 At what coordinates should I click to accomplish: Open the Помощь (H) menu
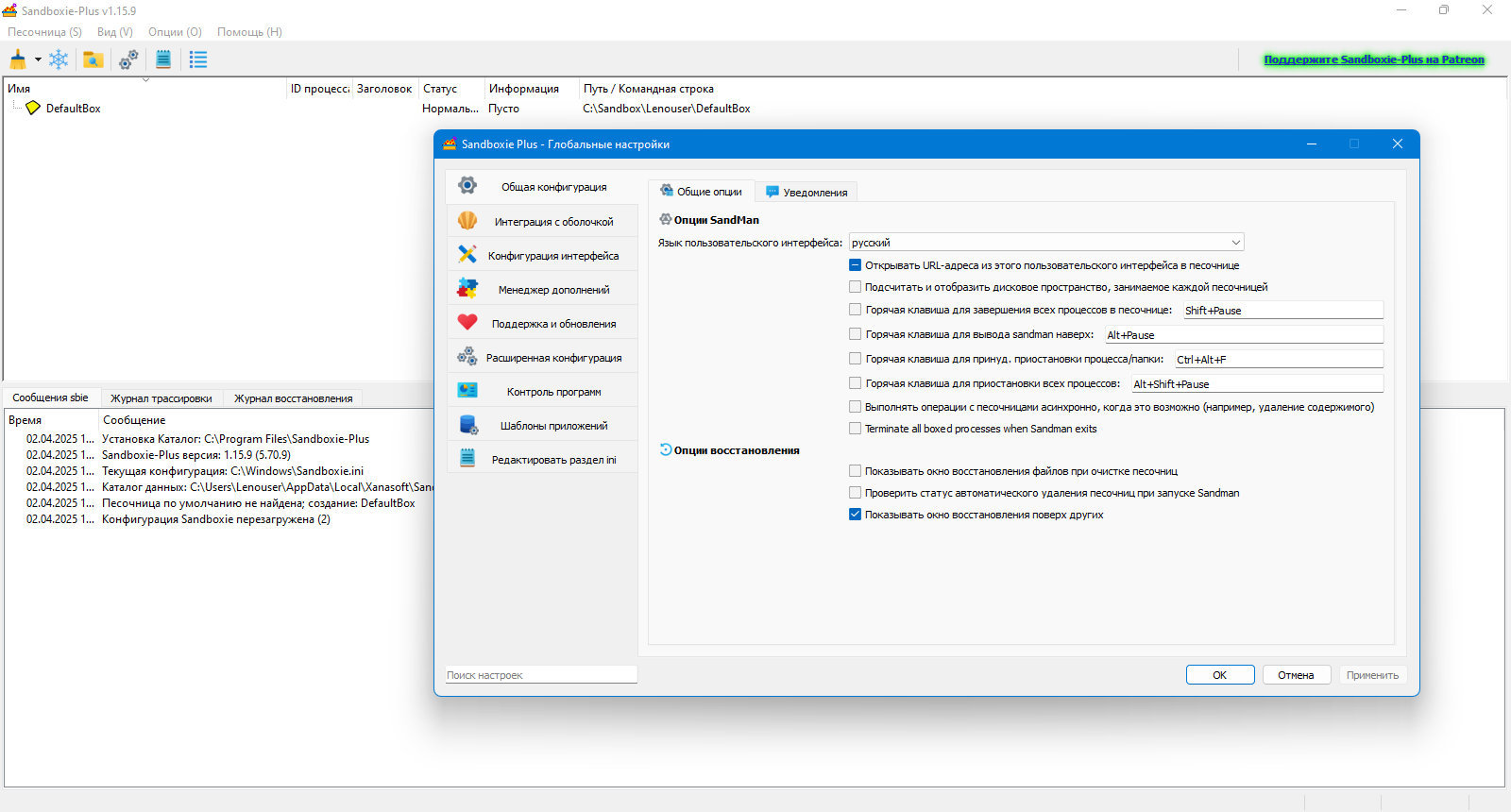[249, 32]
